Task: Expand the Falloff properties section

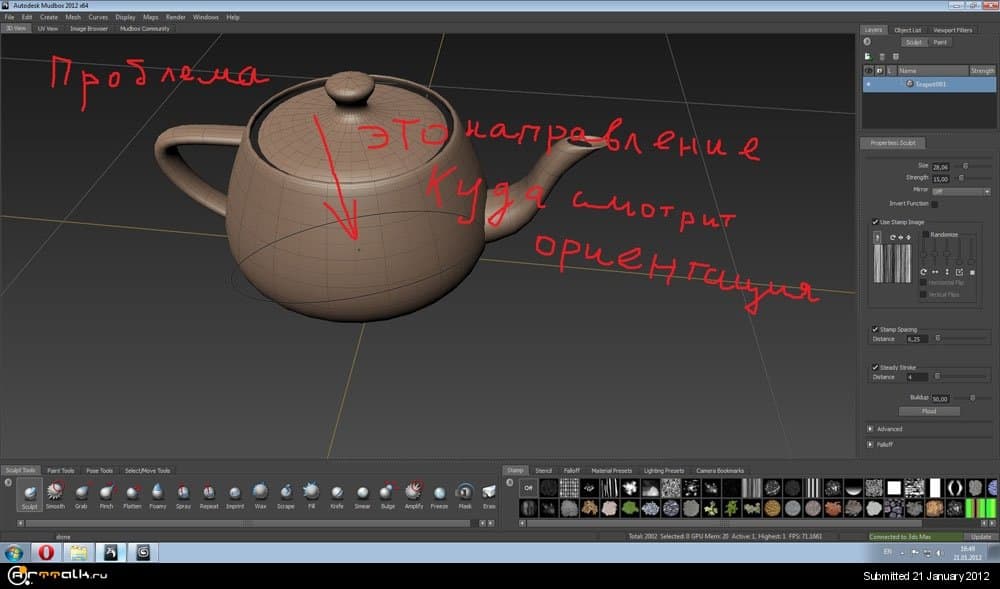Action: [870, 444]
